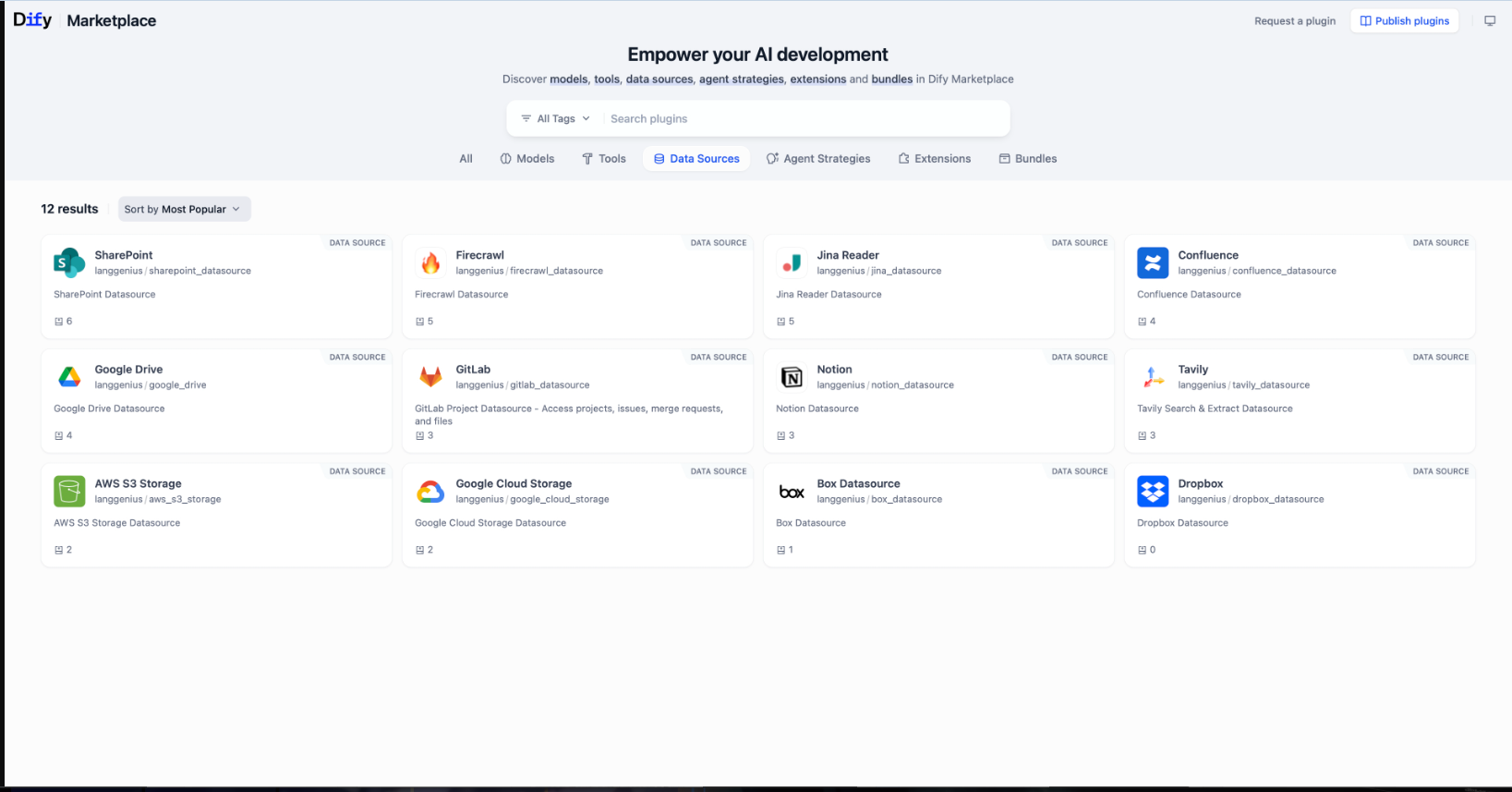This screenshot has height=792, width=1512.
Task: Click the install count icon on Google Drive card
Action: click(58, 435)
